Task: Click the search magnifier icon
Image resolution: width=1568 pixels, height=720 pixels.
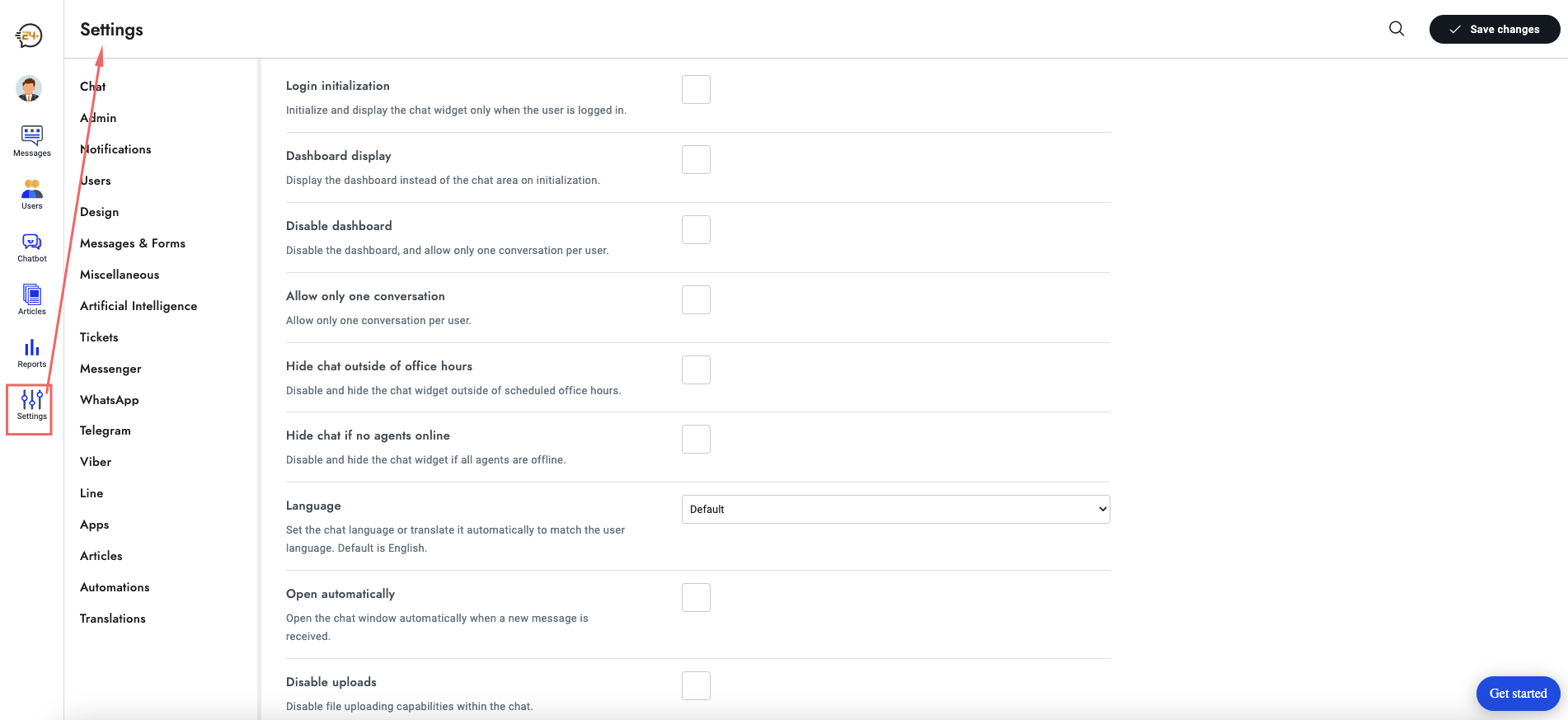Action: pos(1397,29)
